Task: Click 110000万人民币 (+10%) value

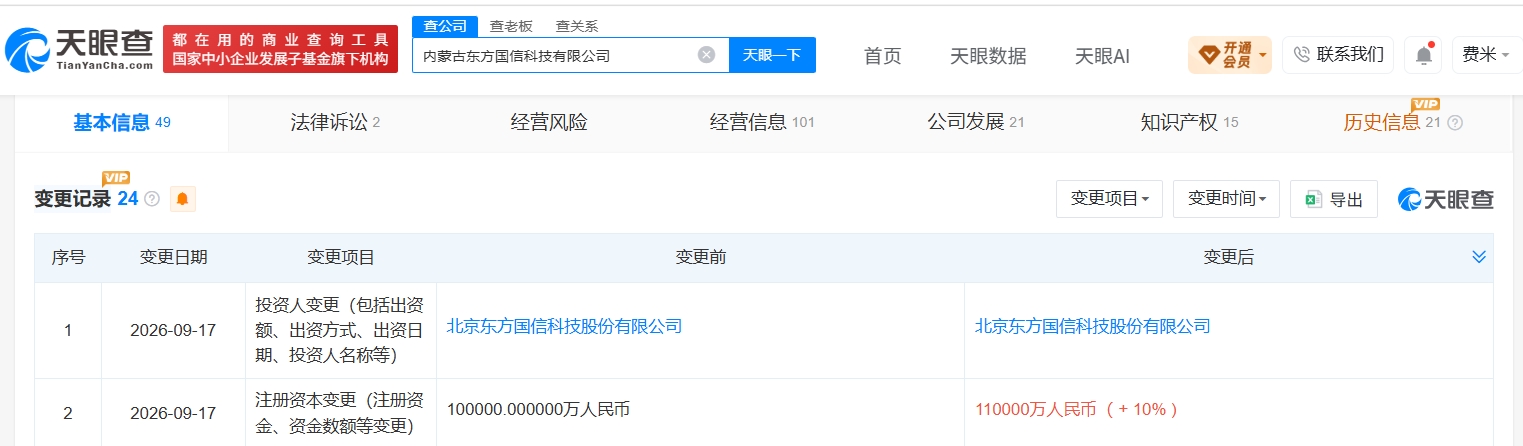Action: click(1076, 409)
